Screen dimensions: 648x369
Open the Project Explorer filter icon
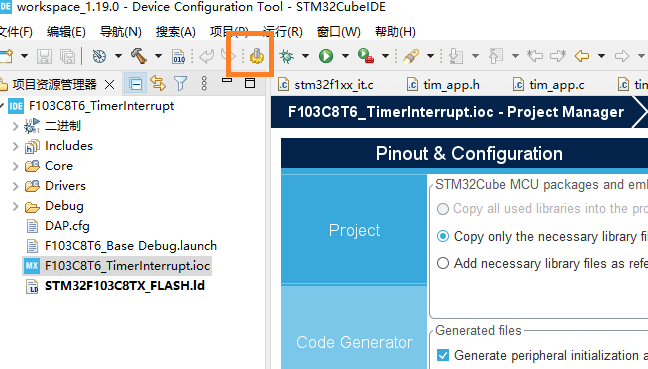click(x=181, y=84)
